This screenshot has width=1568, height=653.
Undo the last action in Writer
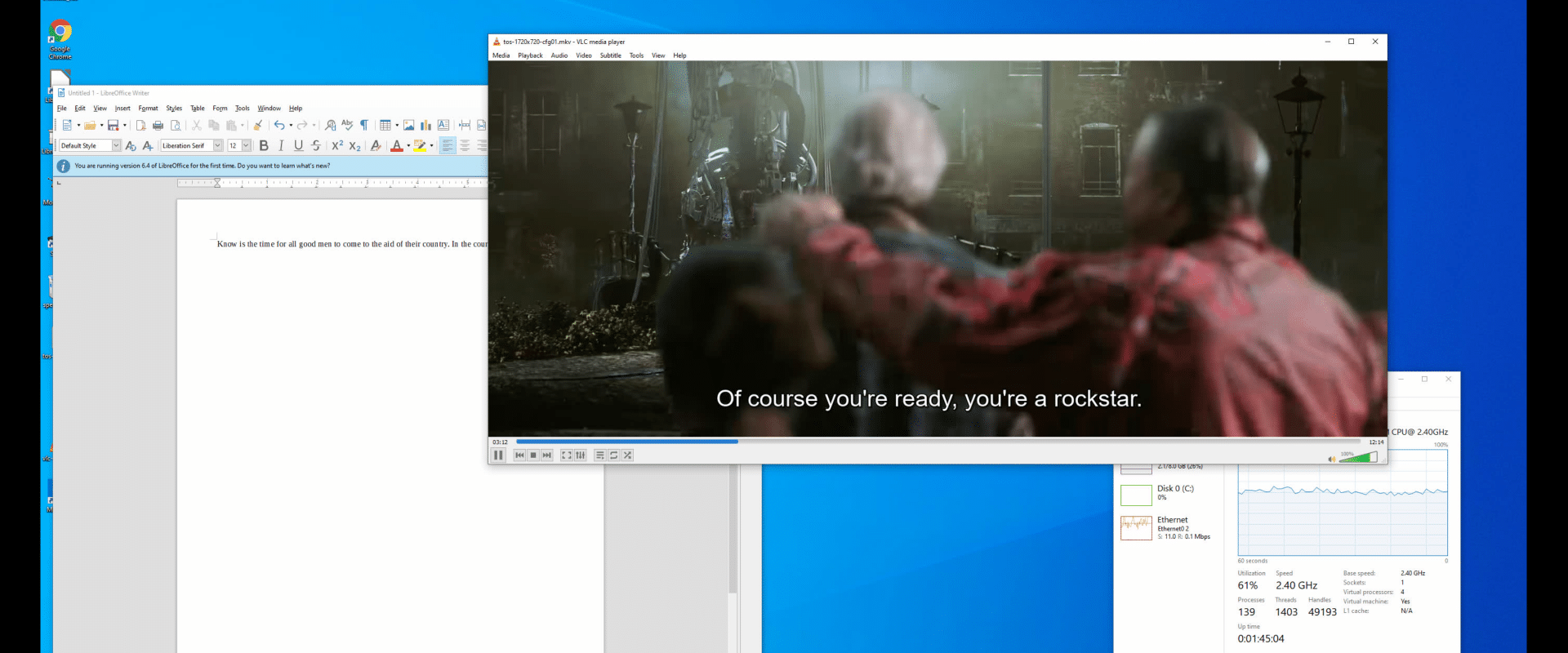[279, 125]
